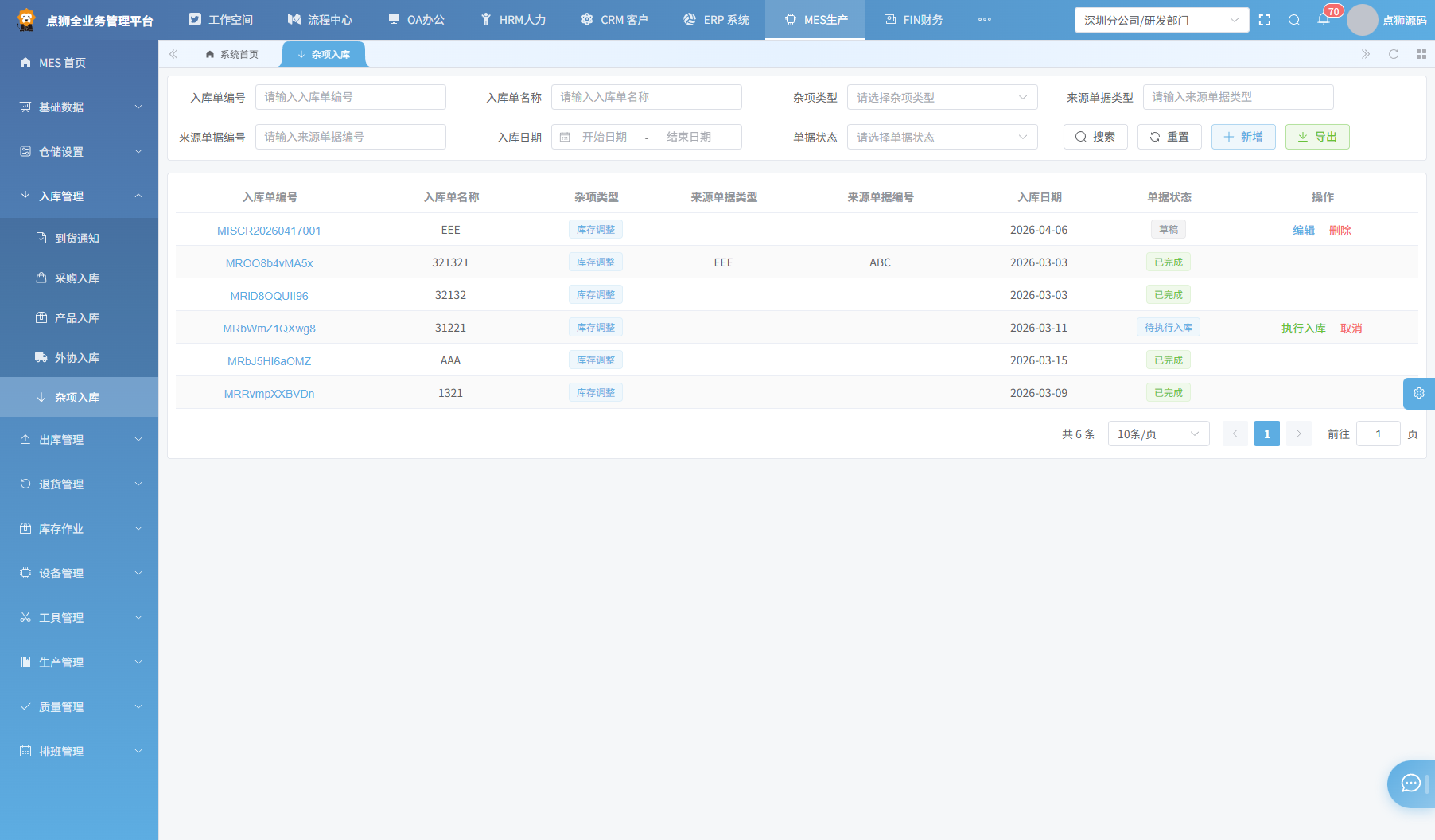Open the top menu overflow dots
This screenshot has width=1435, height=840.
985,20
